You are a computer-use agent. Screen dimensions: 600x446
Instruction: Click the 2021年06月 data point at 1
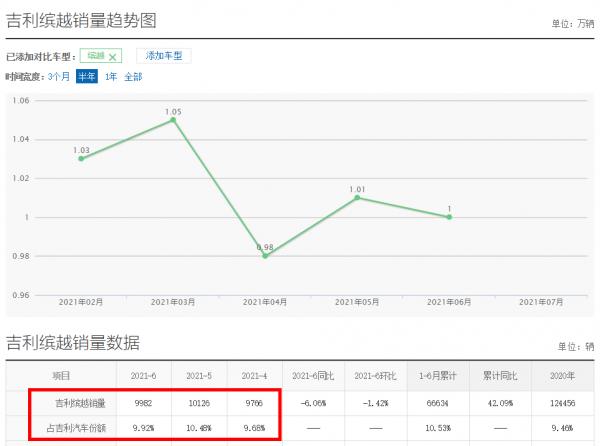pyautogui.click(x=449, y=217)
